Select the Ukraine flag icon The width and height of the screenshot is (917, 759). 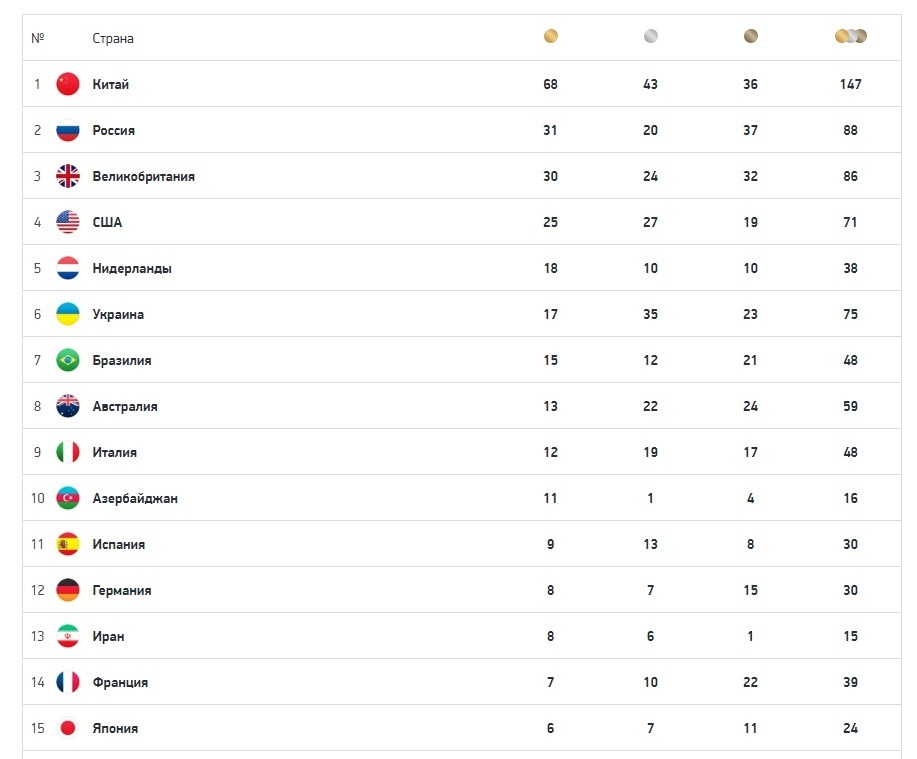pyautogui.click(x=68, y=314)
